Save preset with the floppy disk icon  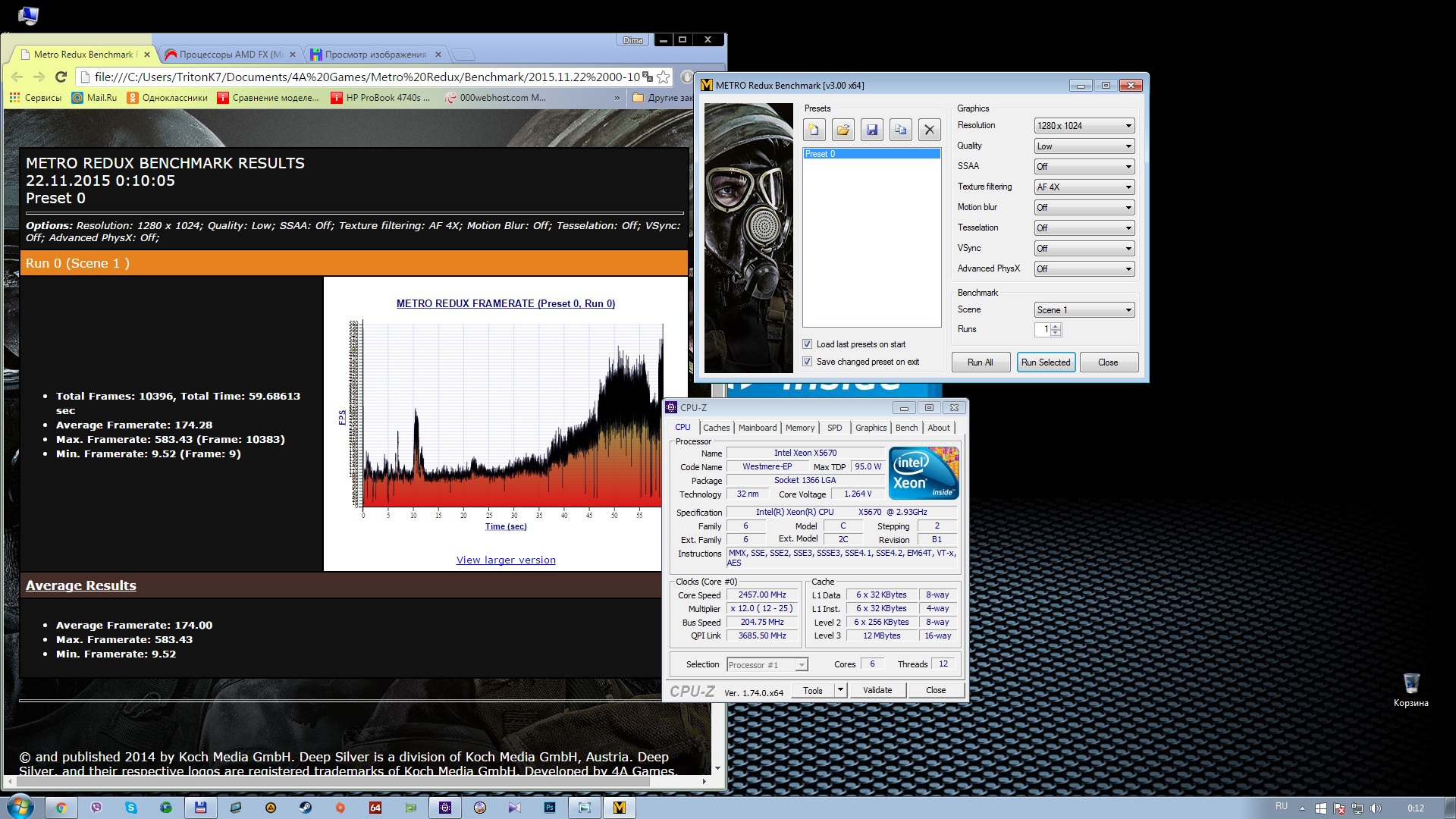(872, 130)
